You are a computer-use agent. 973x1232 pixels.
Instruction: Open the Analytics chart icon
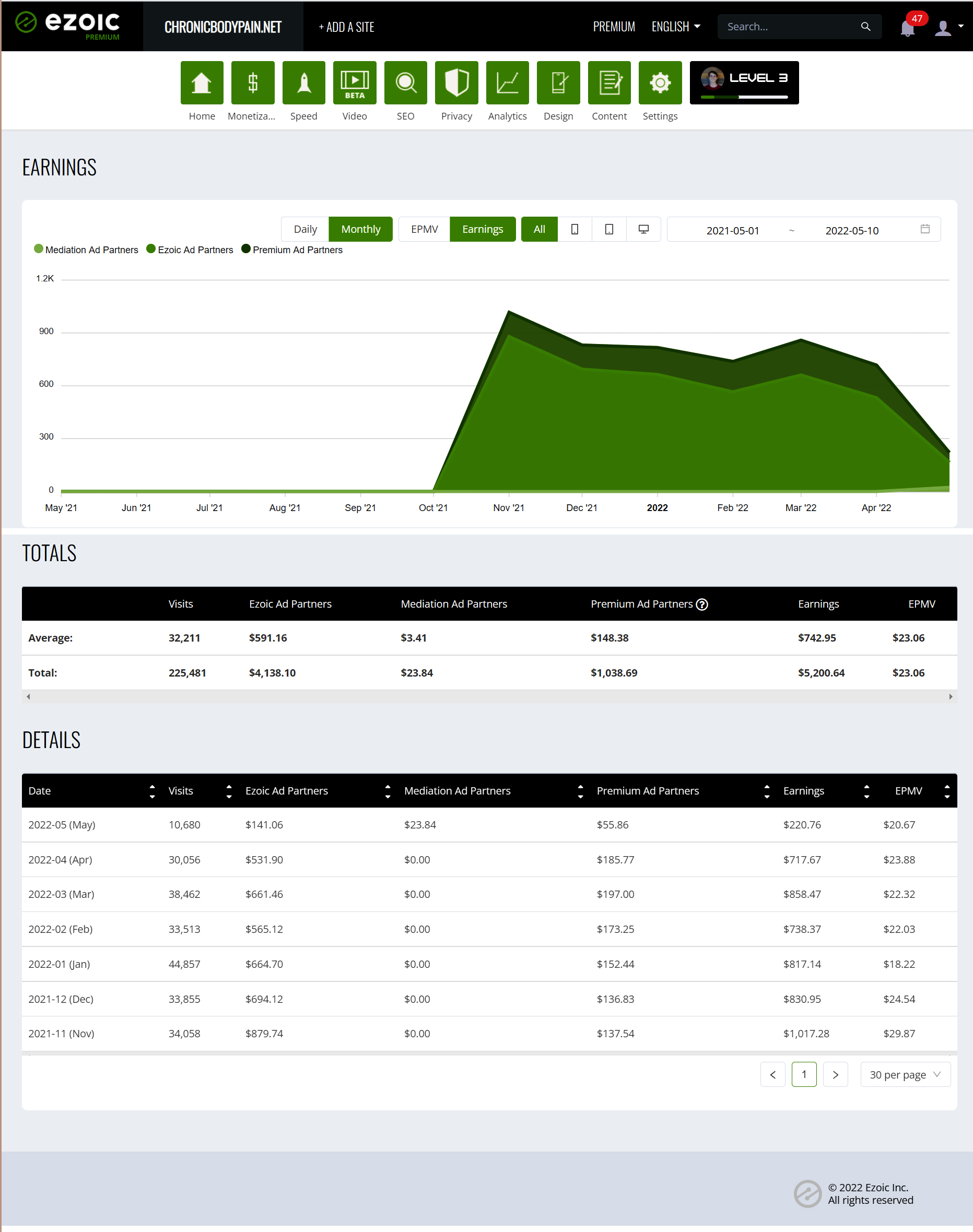coord(507,83)
